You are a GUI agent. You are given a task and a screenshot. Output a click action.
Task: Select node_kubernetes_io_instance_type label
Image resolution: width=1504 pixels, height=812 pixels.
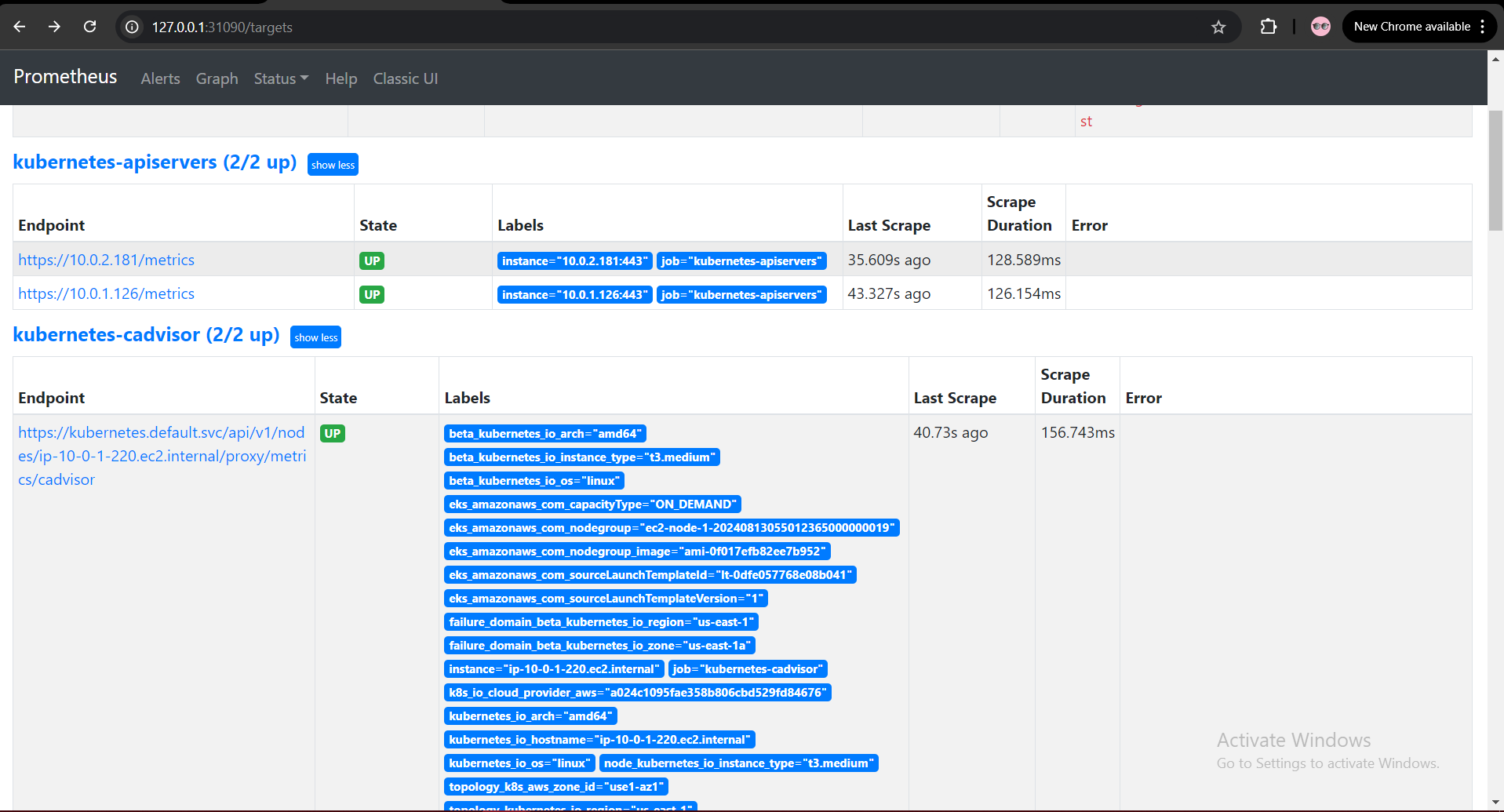coord(738,763)
